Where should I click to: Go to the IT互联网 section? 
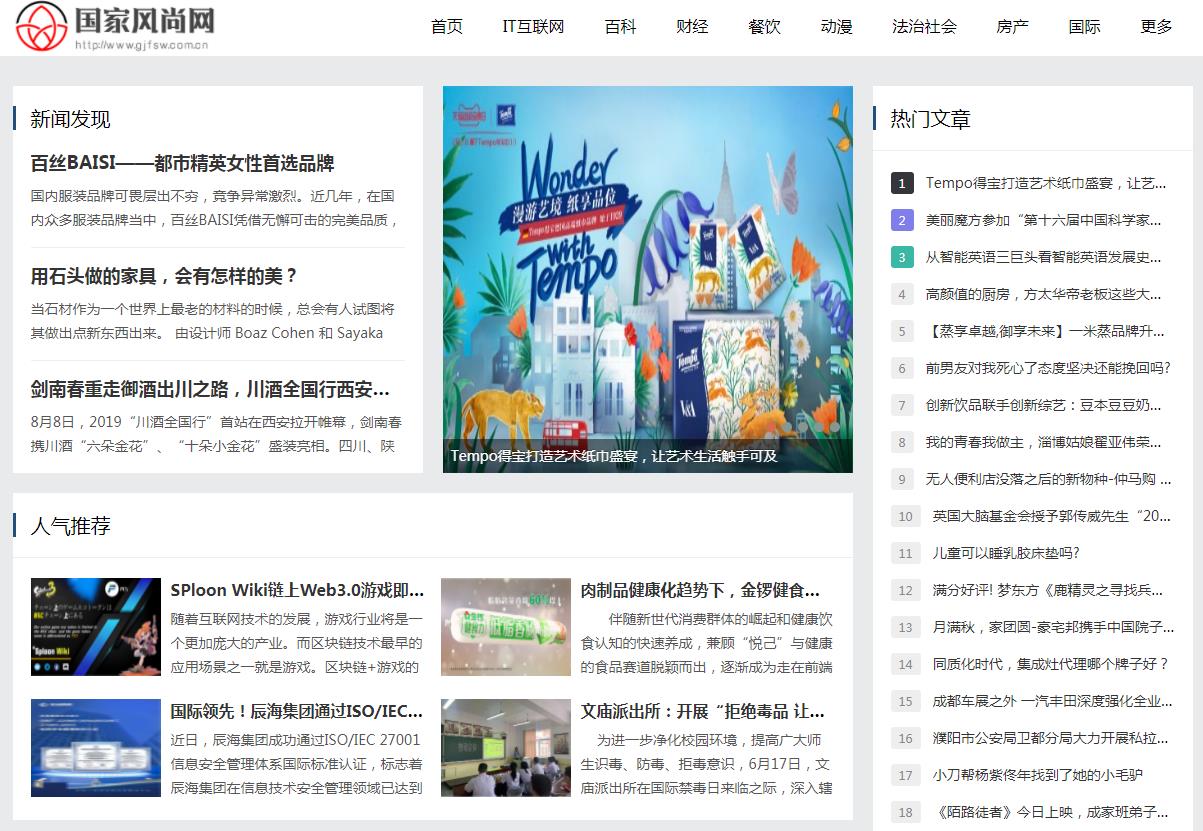(x=533, y=27)
